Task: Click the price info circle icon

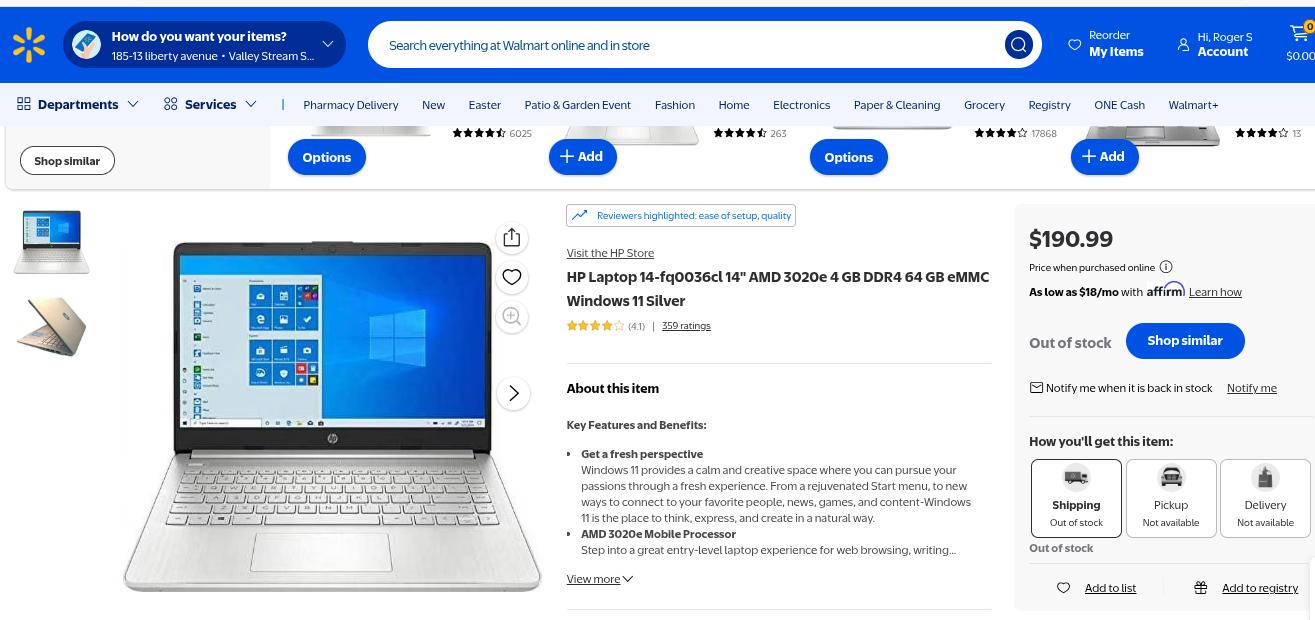Action: pos(1166,267)
